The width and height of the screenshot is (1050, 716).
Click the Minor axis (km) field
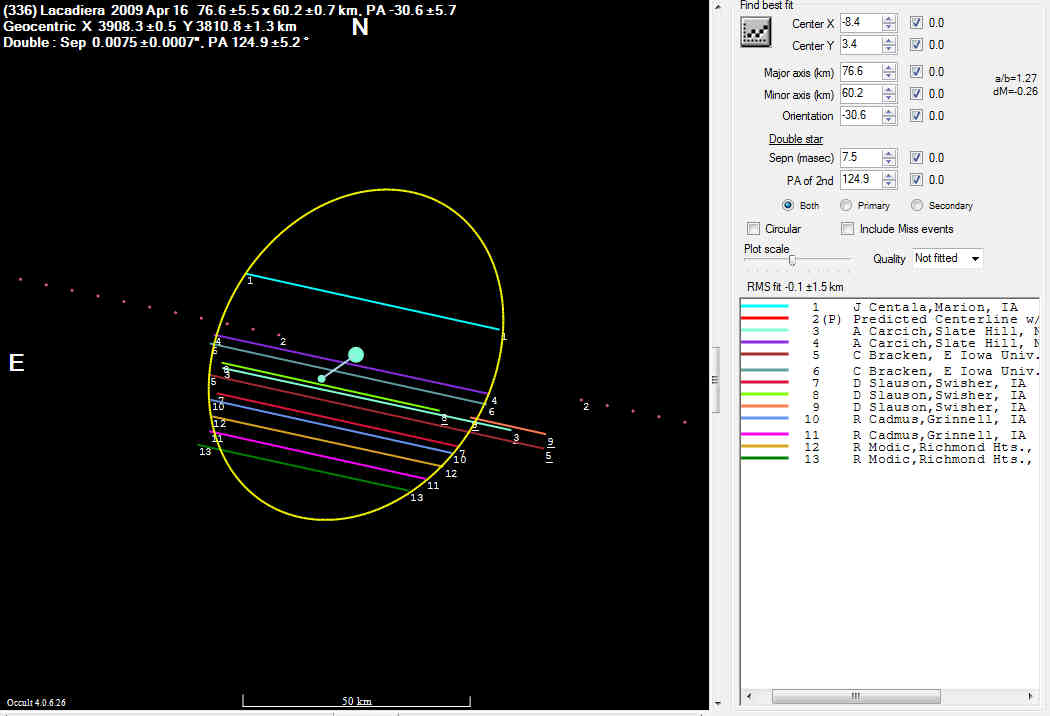(x=861, y=94)
